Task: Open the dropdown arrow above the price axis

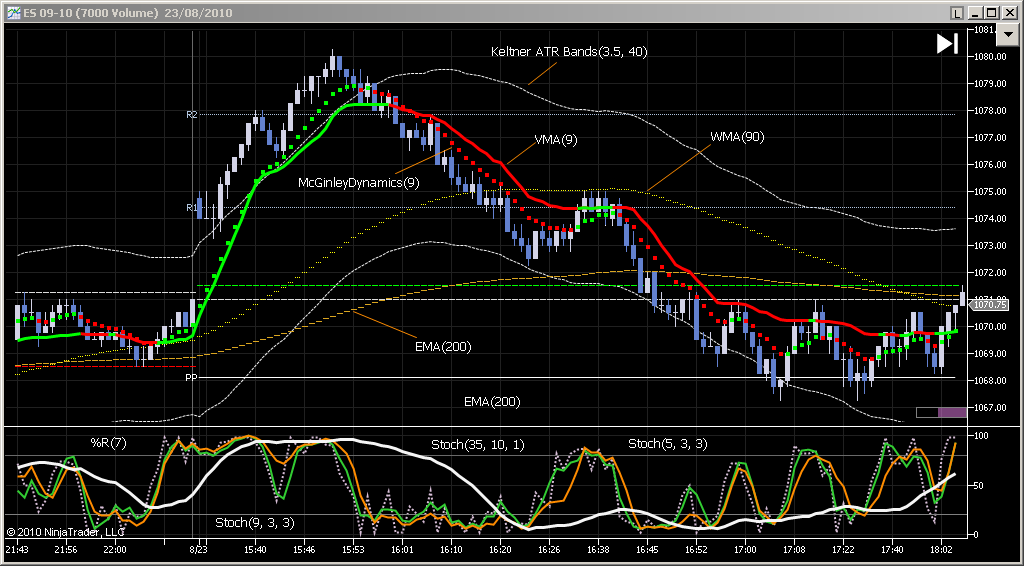Action: (1006, 37)
